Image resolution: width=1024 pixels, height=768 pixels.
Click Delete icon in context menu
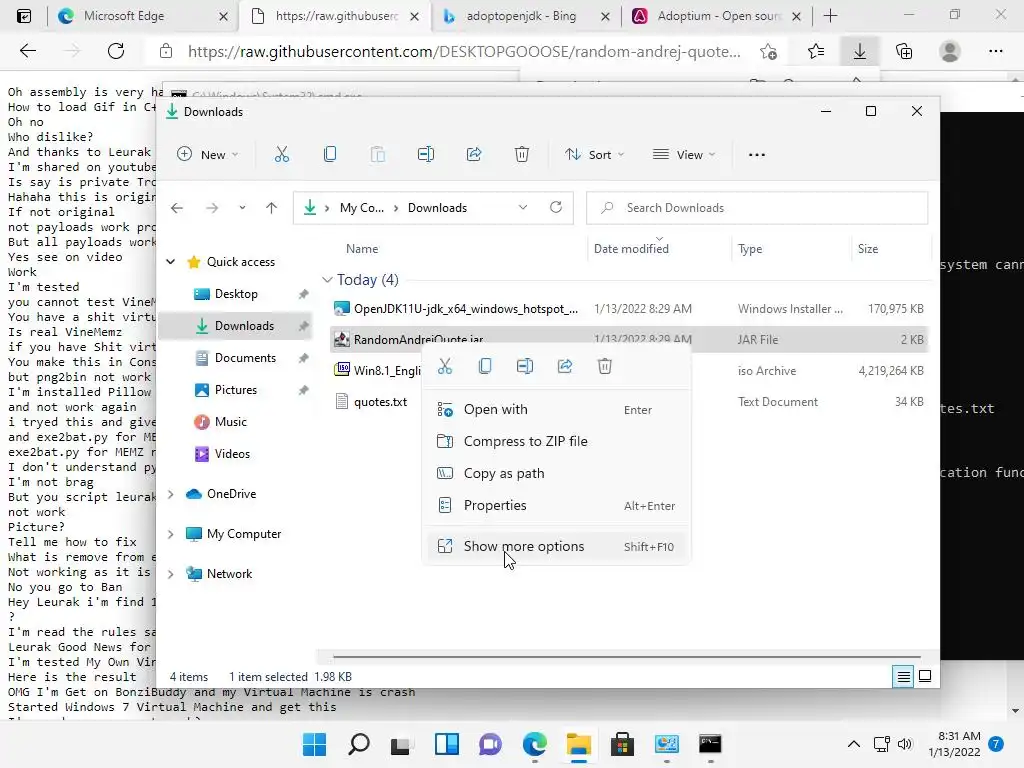605,366
